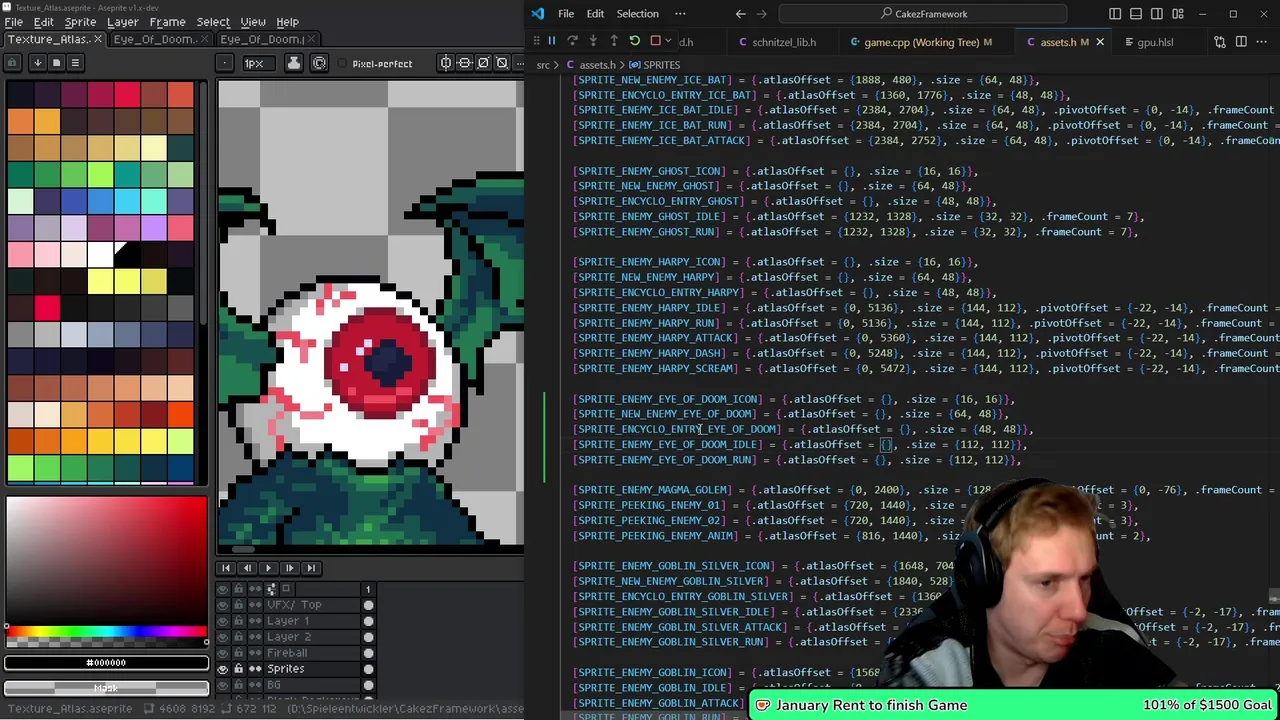Image resolution: width=1280 pixels, height=720 pixels.
Task: Click src breadcrumb segment
Action: pos(543,65)
